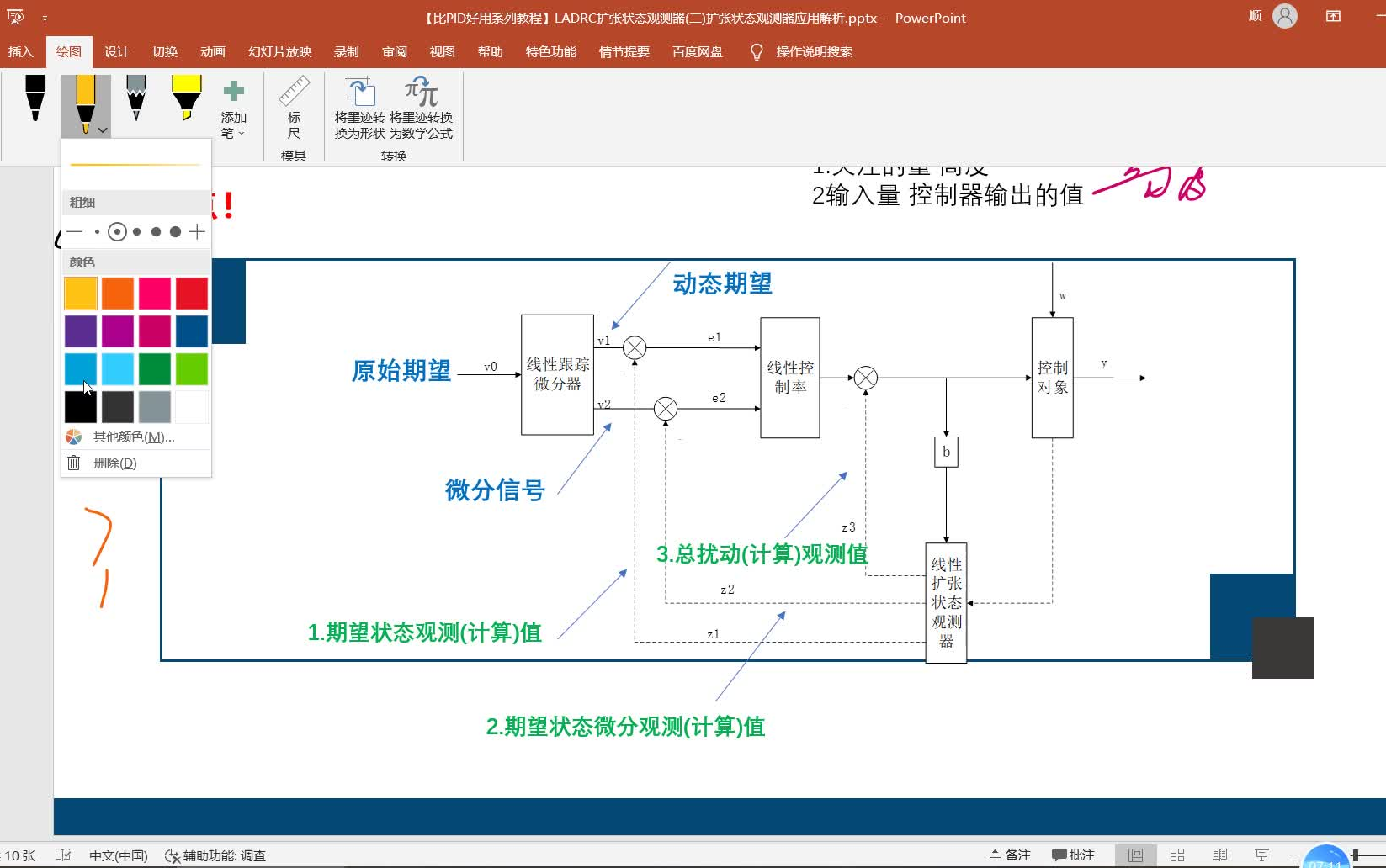Click Convert Ink to Shape (将墨迹转换为形状)
The image size is (1386, 868).
[359, 108]
